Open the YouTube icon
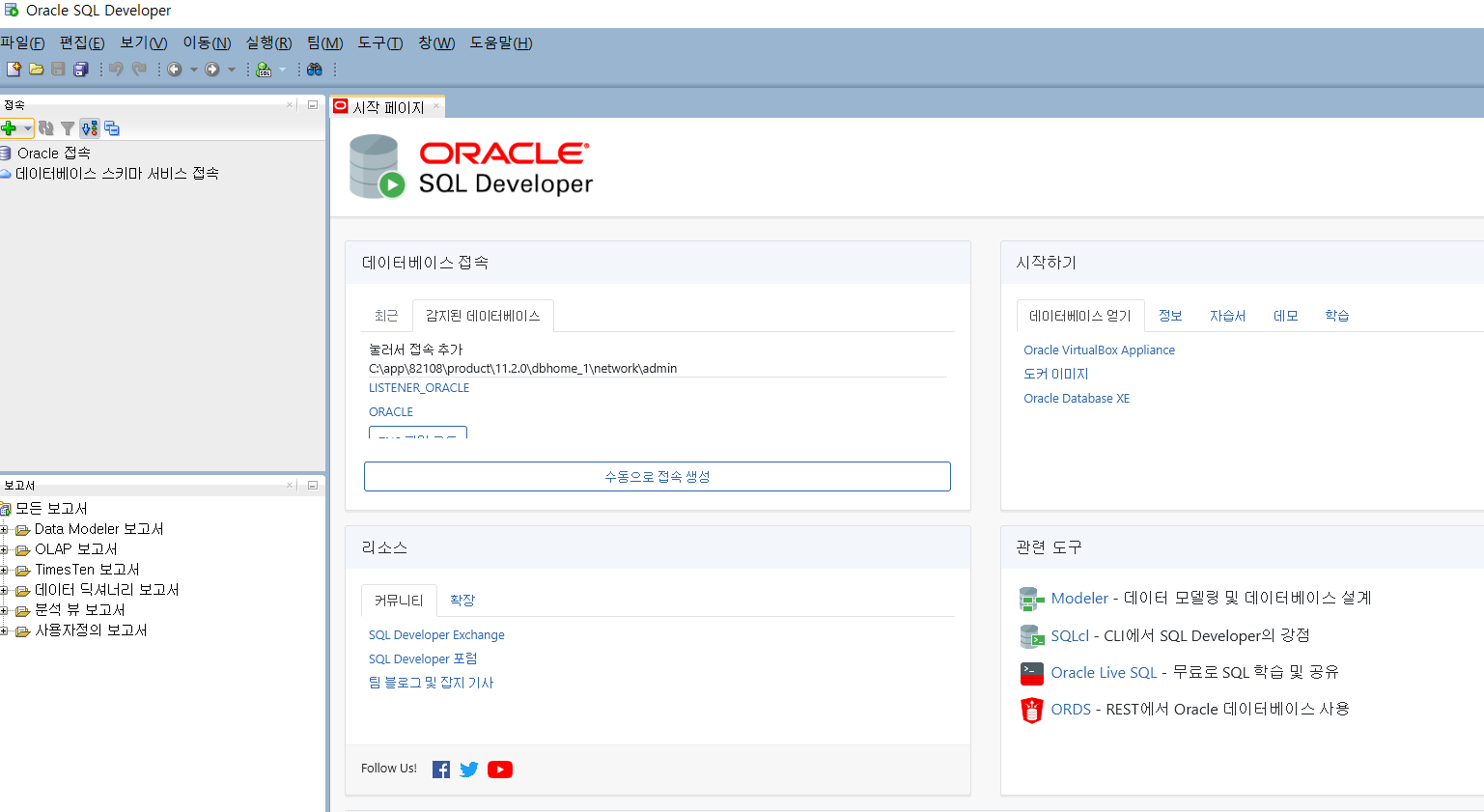This screenshot has height=812, width=1484. coord(500,770)
